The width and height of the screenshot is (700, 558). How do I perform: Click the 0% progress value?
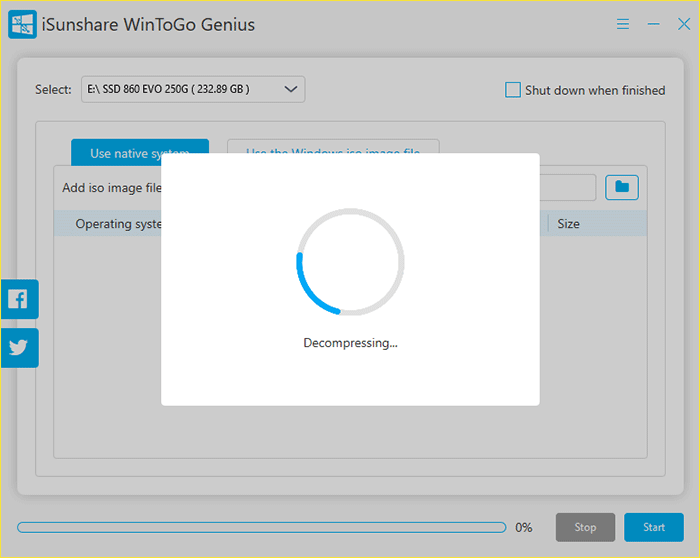click(x=524, y=528)
